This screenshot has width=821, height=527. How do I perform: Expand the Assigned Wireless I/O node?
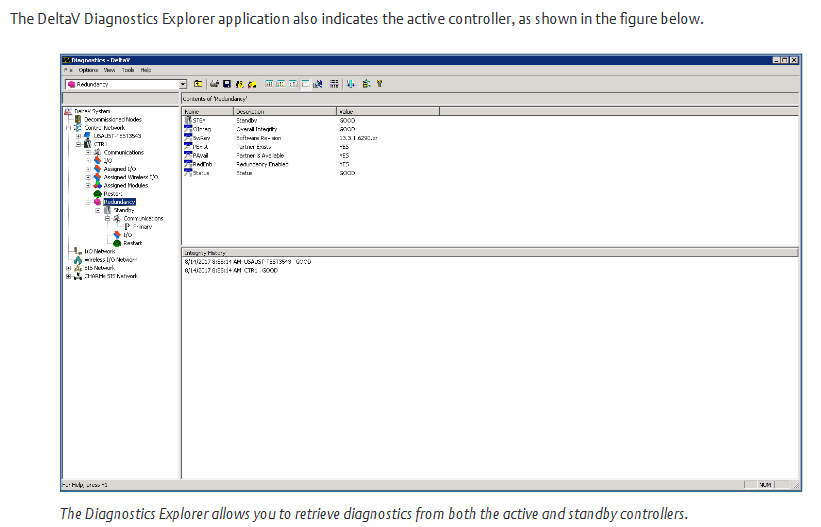click(88, 177)
